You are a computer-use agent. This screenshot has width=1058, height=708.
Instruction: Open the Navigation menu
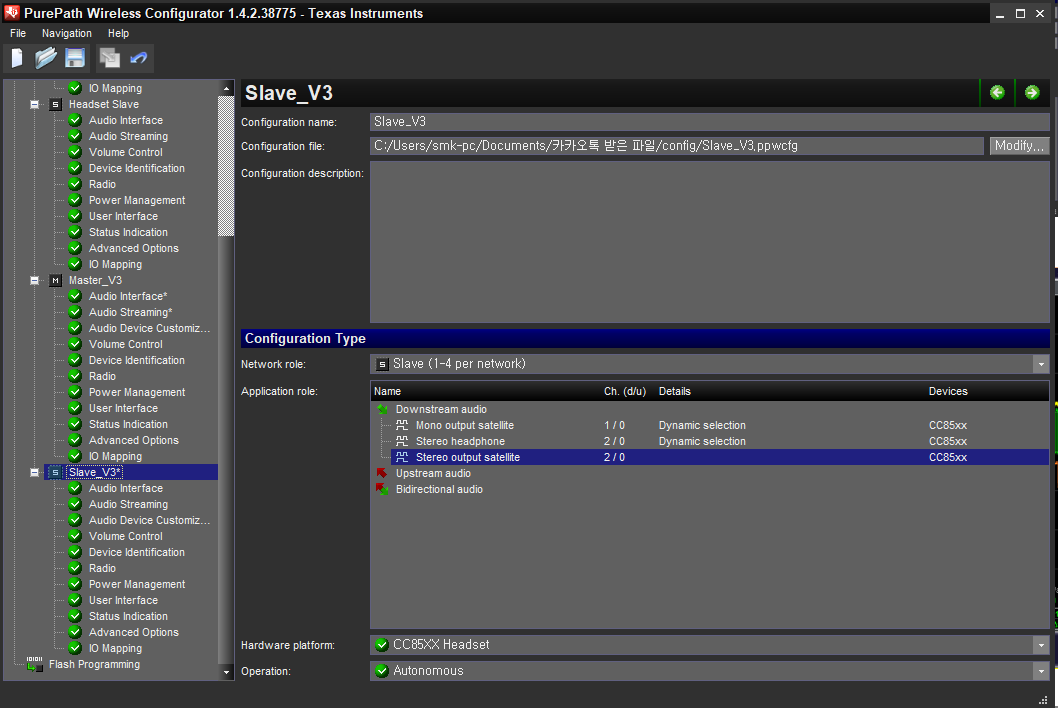click(67, 33)
